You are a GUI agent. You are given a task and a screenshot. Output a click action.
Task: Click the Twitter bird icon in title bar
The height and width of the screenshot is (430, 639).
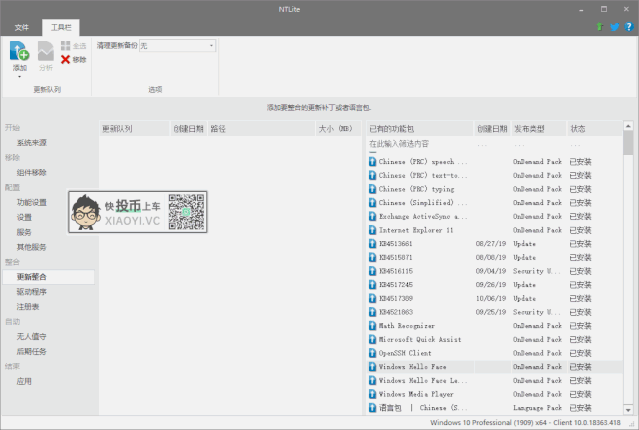(x=614, y=27)
